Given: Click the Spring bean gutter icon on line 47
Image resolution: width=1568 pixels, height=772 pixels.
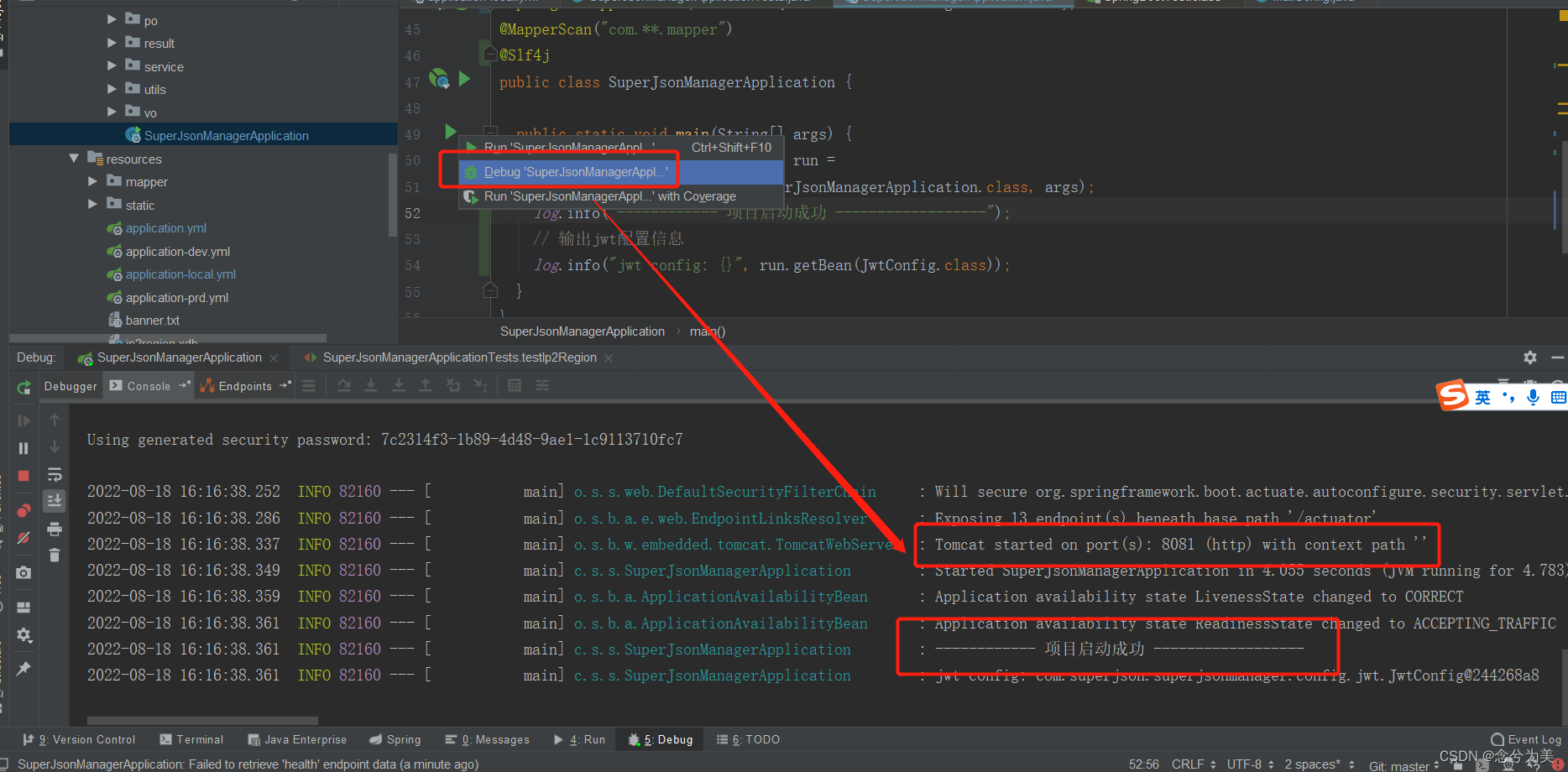Looking at the screenshot, I should point(439,79).
